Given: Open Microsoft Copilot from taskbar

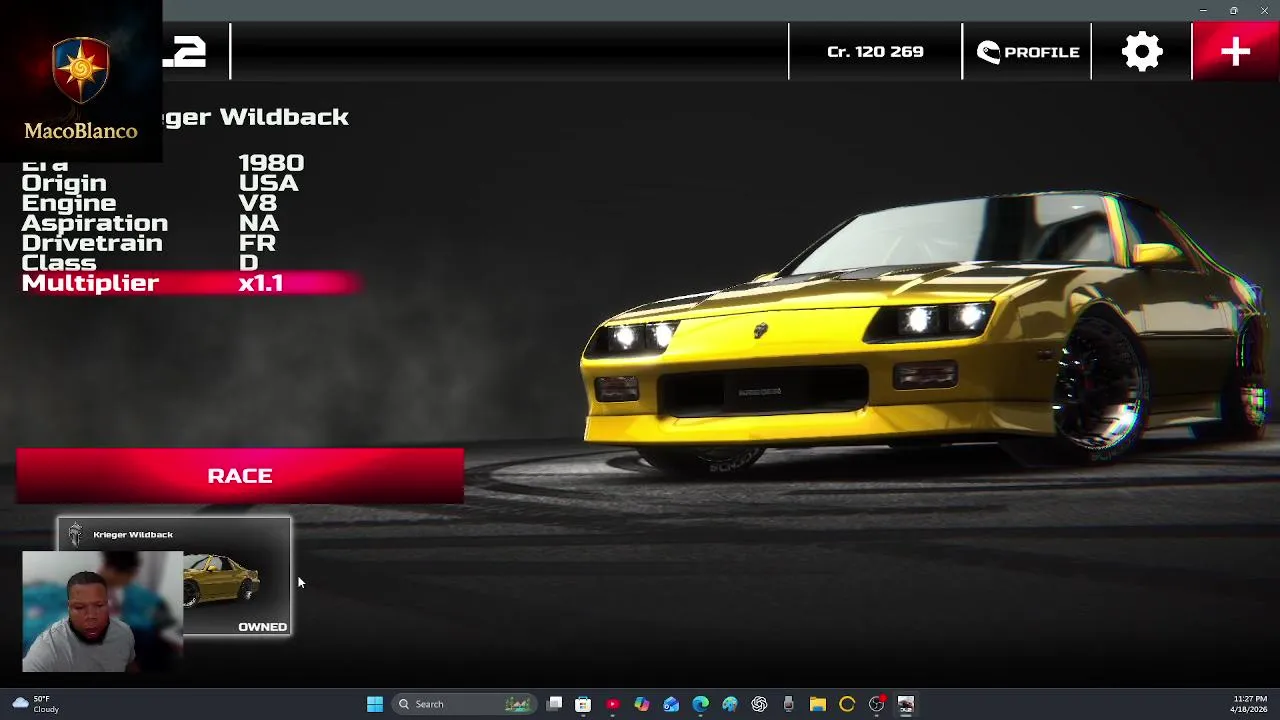Looking at the screenshot, I should (642, 704).
